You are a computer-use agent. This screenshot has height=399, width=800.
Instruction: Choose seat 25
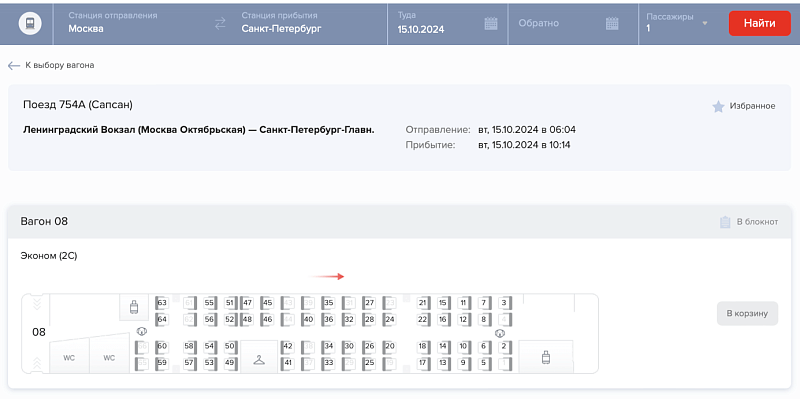[x=369, y=364]
